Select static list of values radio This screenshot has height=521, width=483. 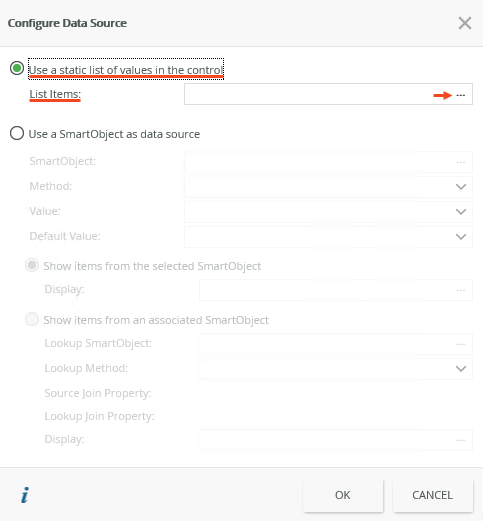tap(17, 68)
